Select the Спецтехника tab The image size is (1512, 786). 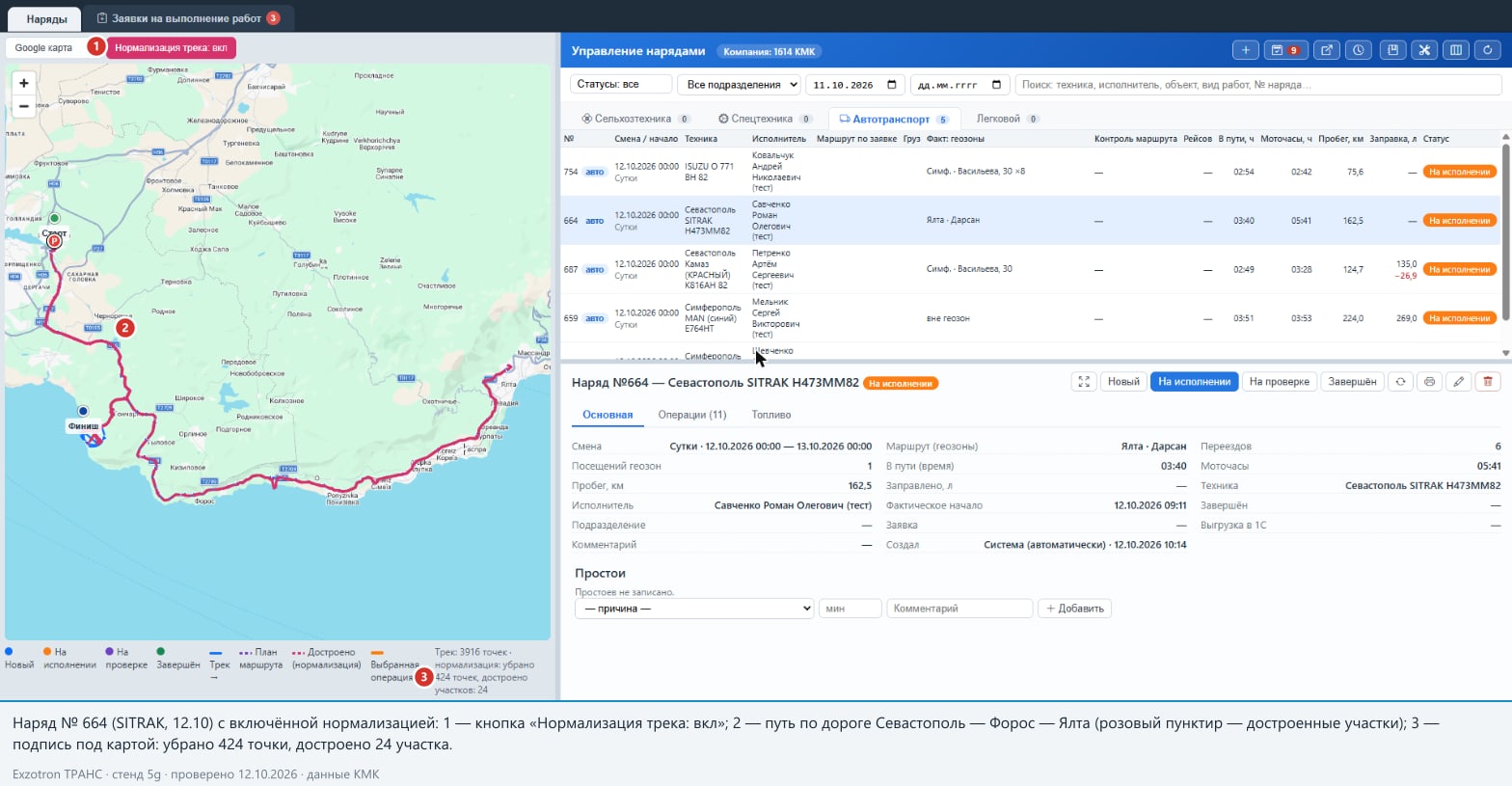(x=766, y=119)
